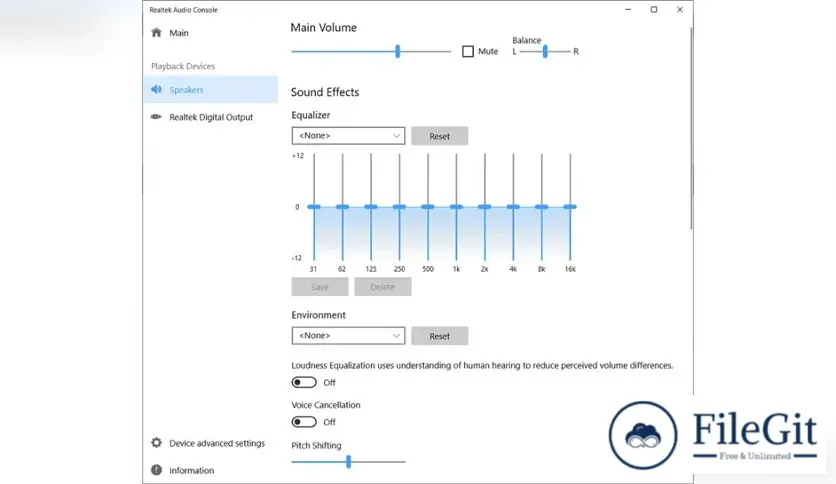Viewport: 836px width, 484px height.
Task: Click the Balance slider thumb
Action: pyautogui.click(x=545, y=51)
